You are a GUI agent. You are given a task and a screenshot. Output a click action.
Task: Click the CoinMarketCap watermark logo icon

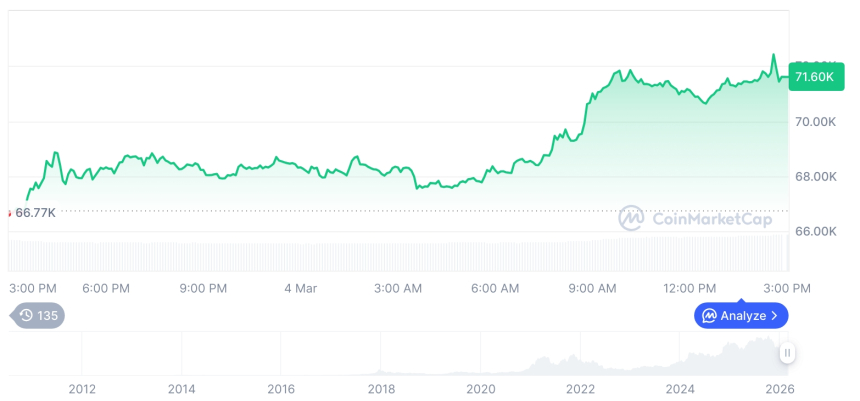click(x=631, y=218)
